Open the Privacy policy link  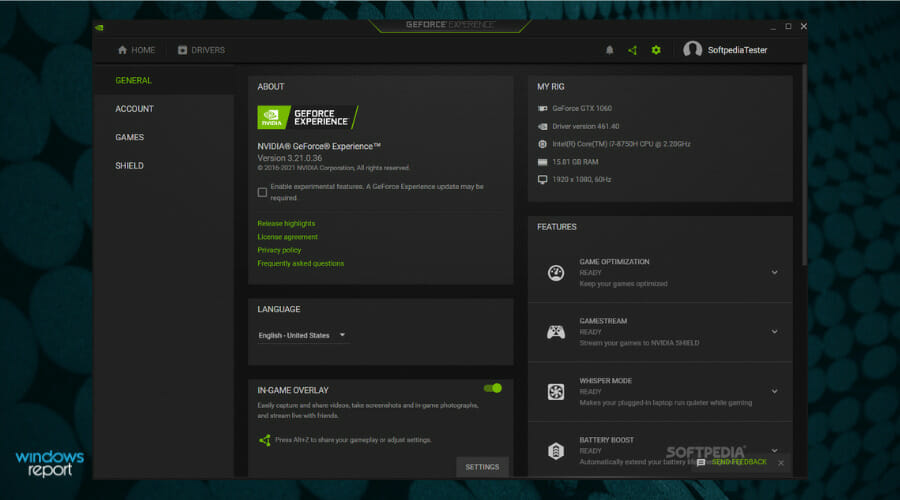pyautogui.click(x=279, y=250)
